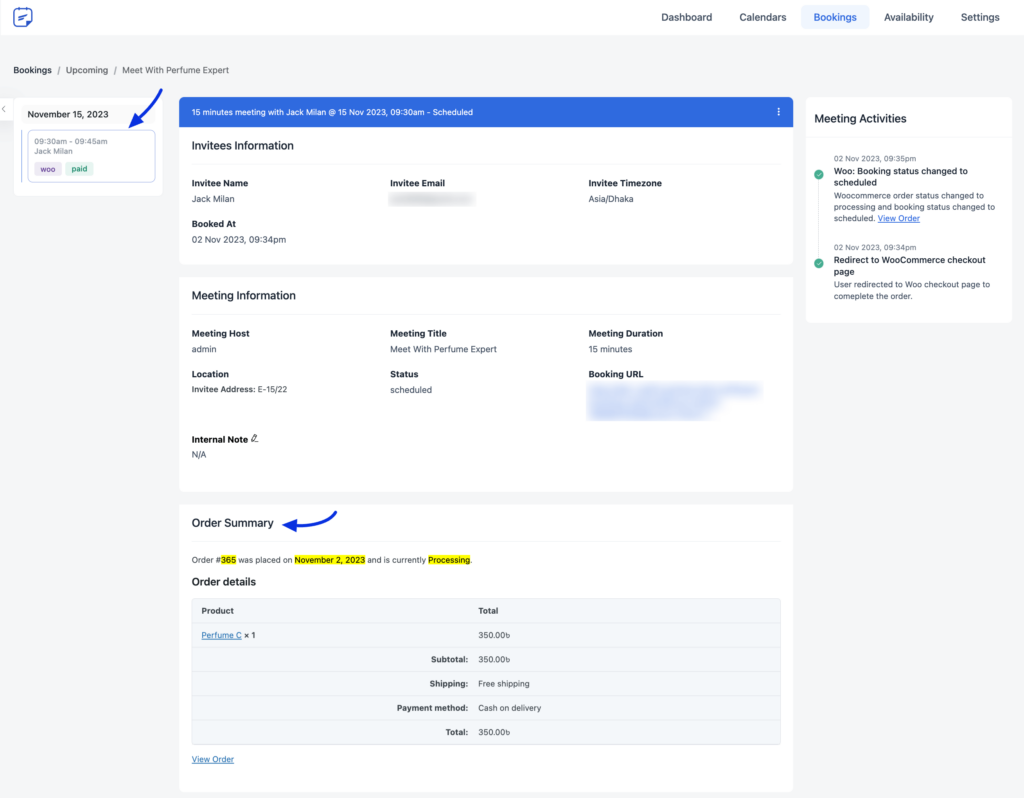Click Redirect to WooCommerce checkout page title
1024x798 pixels.
909,266
